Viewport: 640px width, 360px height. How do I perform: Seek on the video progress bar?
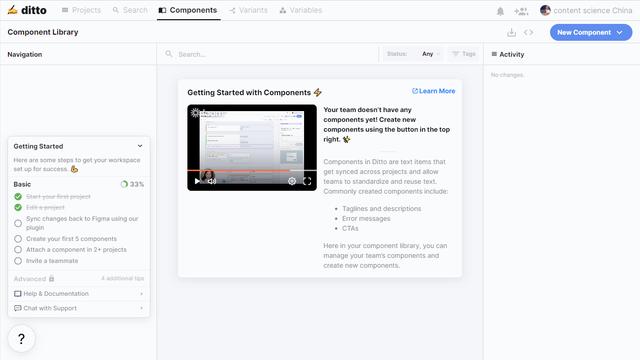[x=252, y=171]
